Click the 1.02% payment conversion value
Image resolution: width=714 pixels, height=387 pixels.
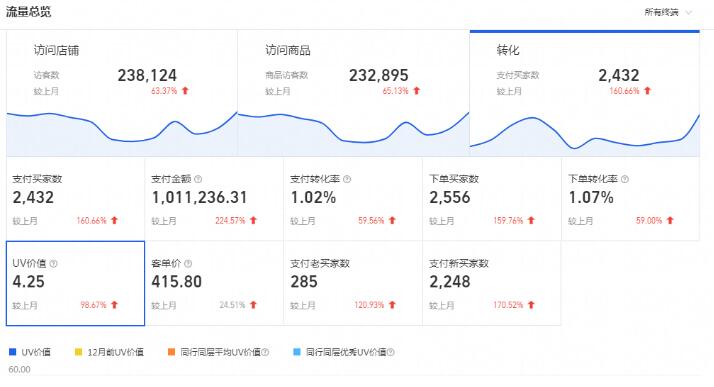[x=313, y=198]
